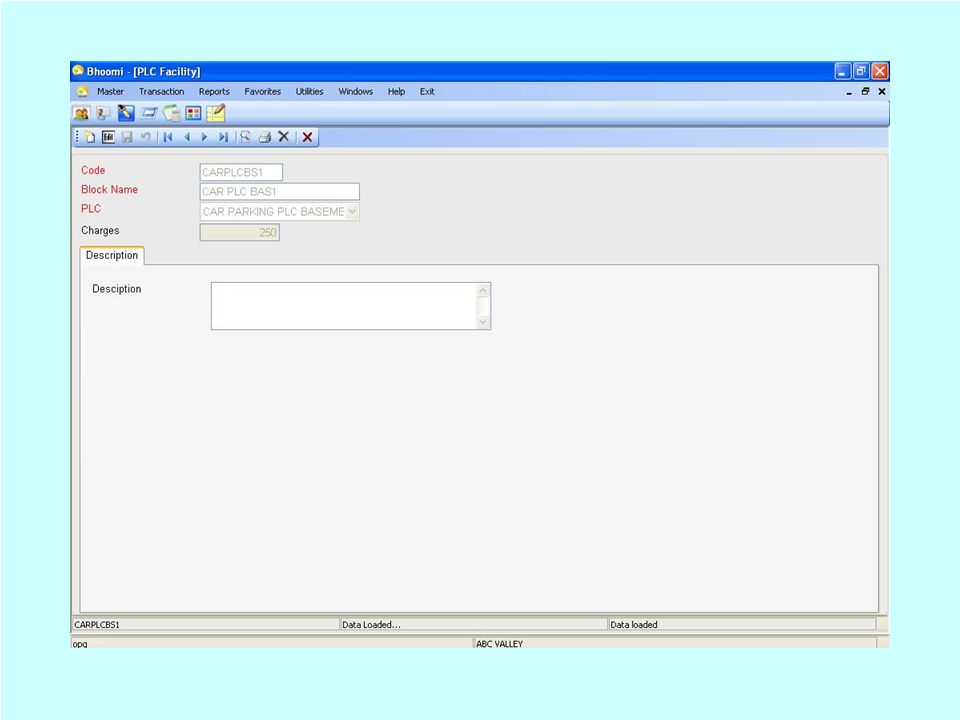The width and height of the screenshot is (960, 720).
Task: Jump to the last record
Action: point(223,137)
